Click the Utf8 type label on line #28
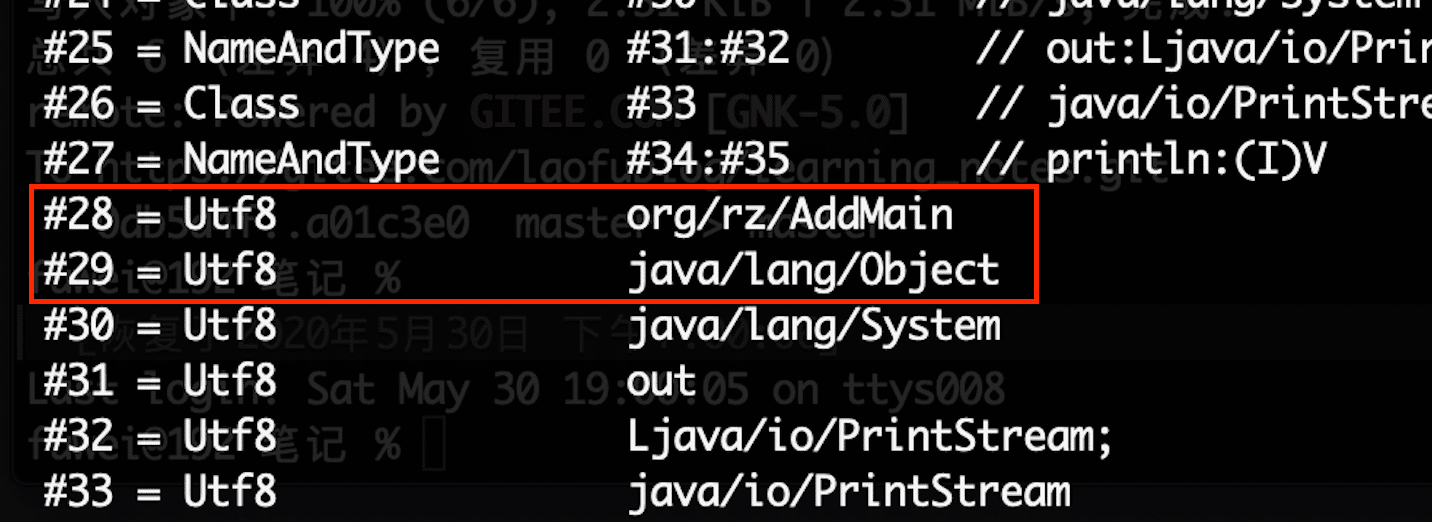Image resolution: width=1432 pixels, height=522 pixels. 229,216
